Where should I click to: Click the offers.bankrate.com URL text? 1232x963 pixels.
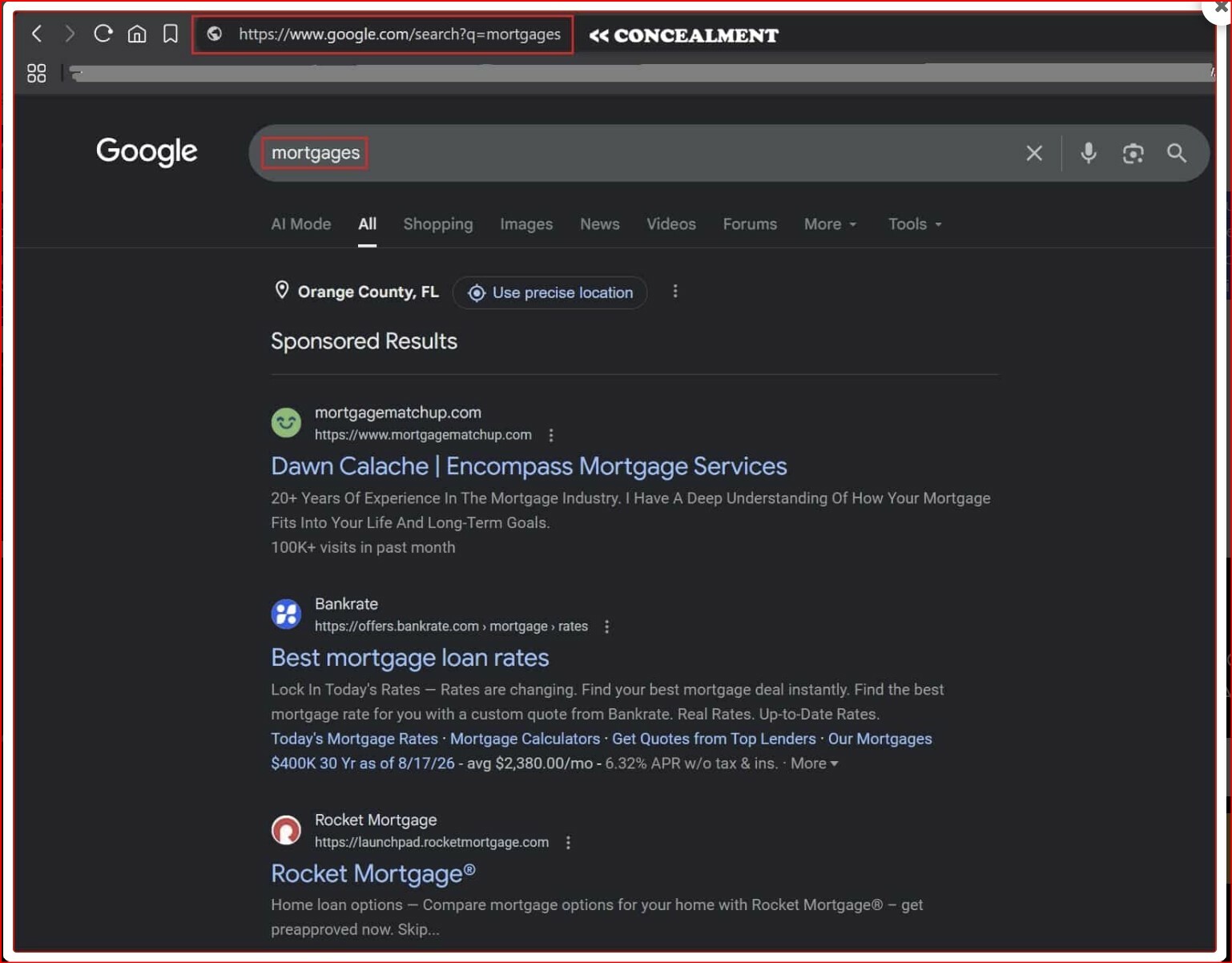click(451, 627)
